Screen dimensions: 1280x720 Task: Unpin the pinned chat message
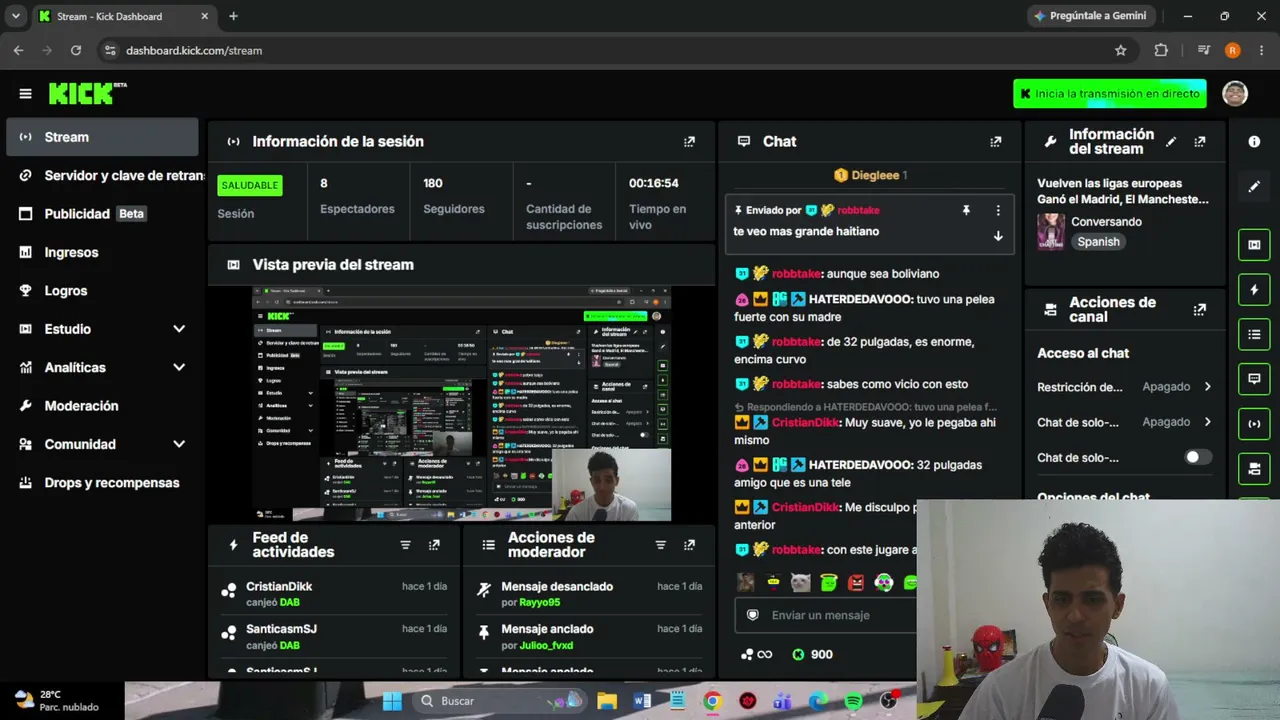[966, 211]
